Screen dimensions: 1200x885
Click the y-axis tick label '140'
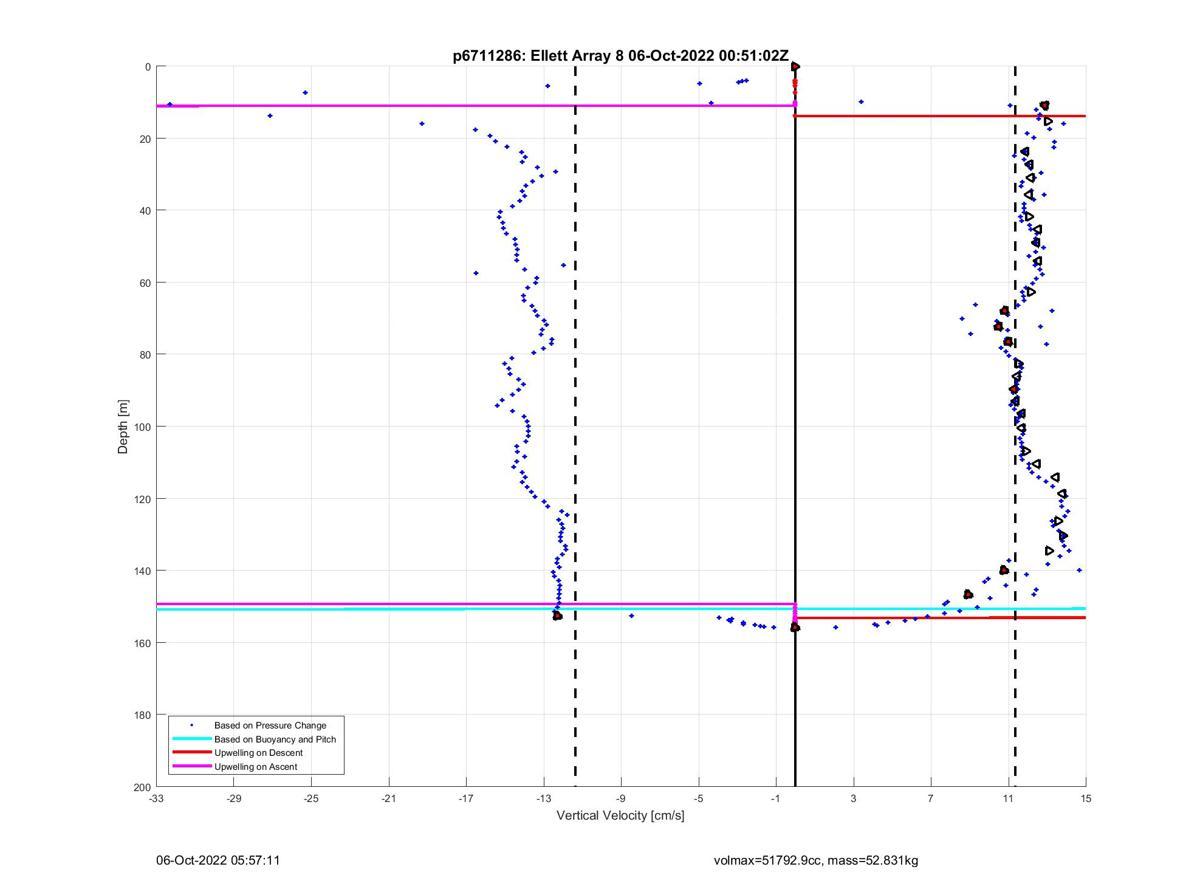[x=142, y=571]
